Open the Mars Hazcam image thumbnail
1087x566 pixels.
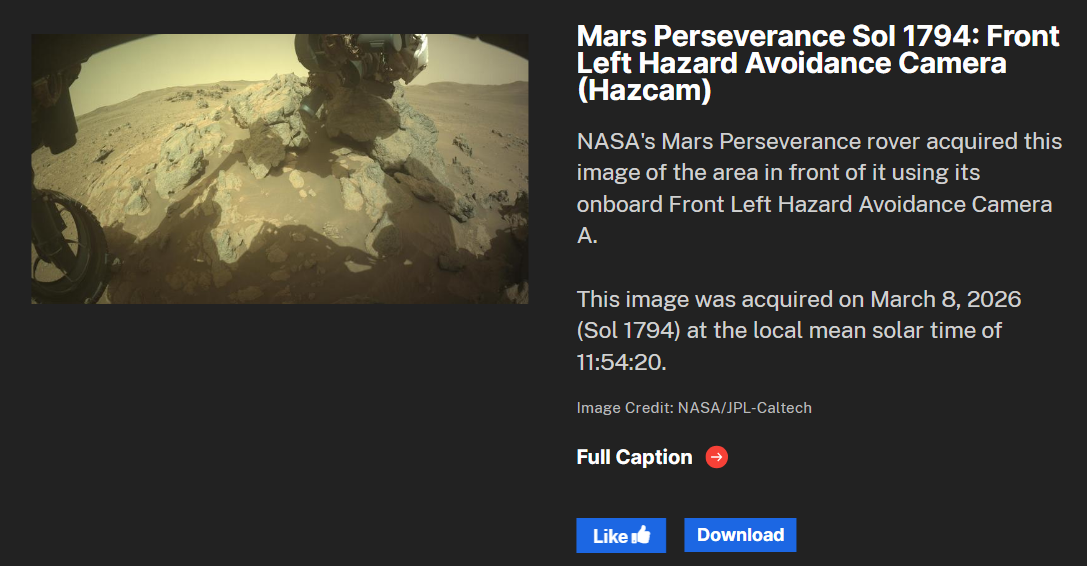280,169
